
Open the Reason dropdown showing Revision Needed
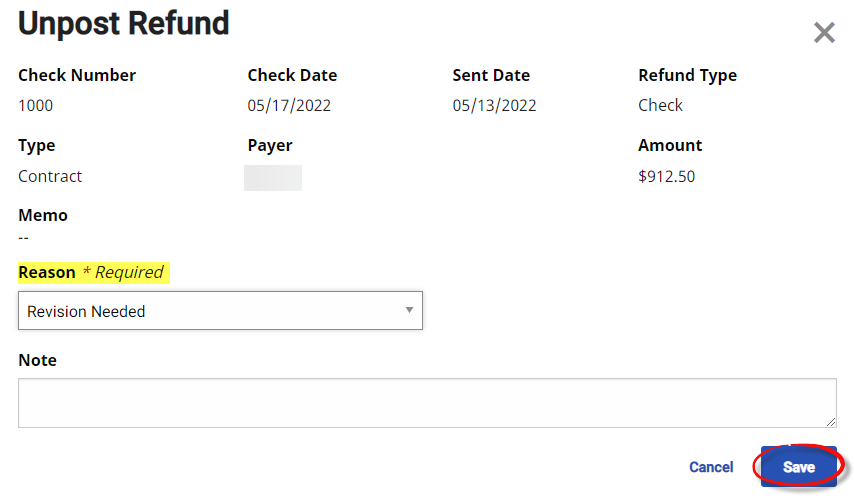click(220, 311)
